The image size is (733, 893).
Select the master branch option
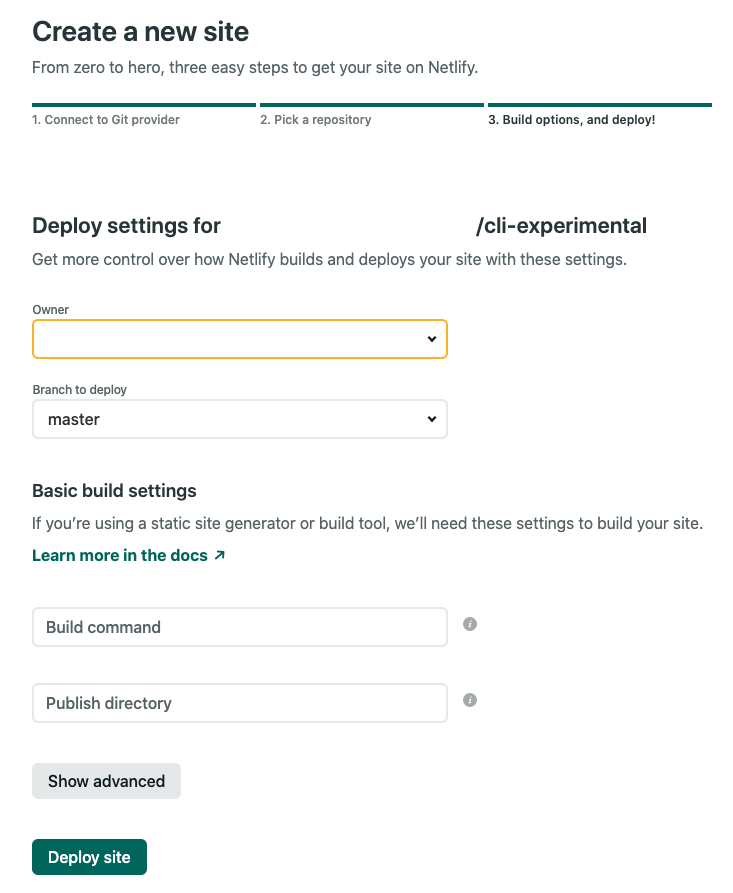[74, 419]
